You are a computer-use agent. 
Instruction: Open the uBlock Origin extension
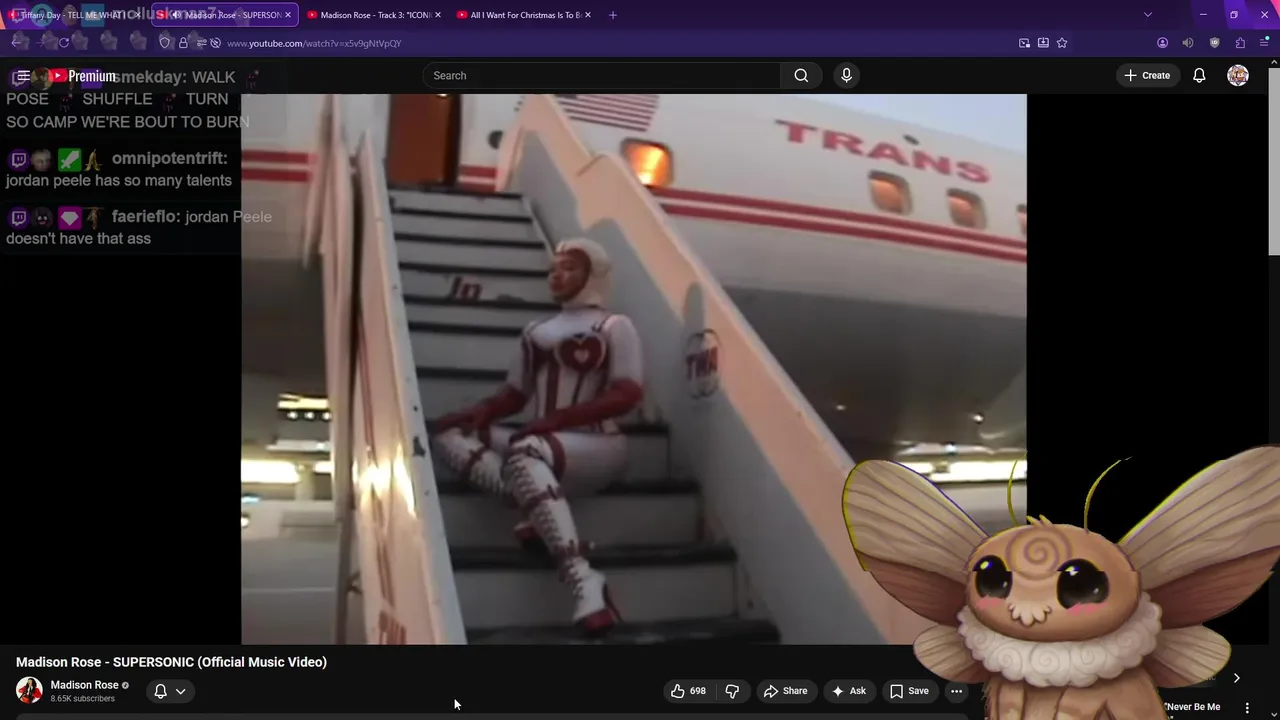coord(1215,43)
